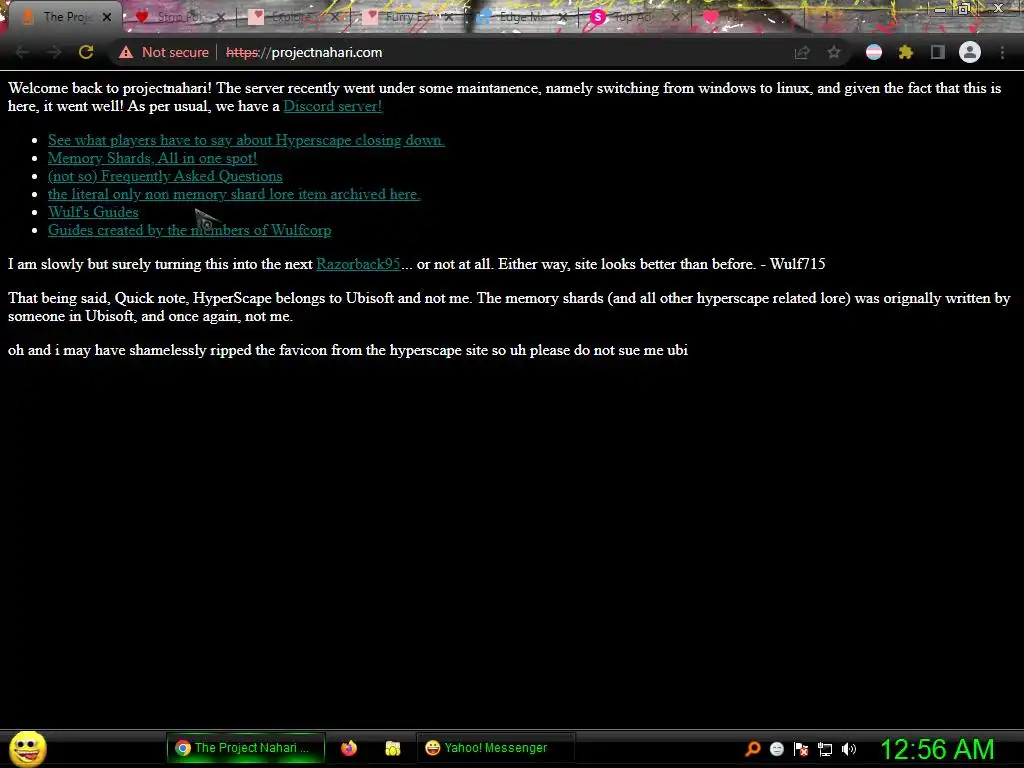Image resolution: width=1024 pixels, height=768 pixels.
Task: Switch to the Top Ad... tab
Action: [633, 17]
